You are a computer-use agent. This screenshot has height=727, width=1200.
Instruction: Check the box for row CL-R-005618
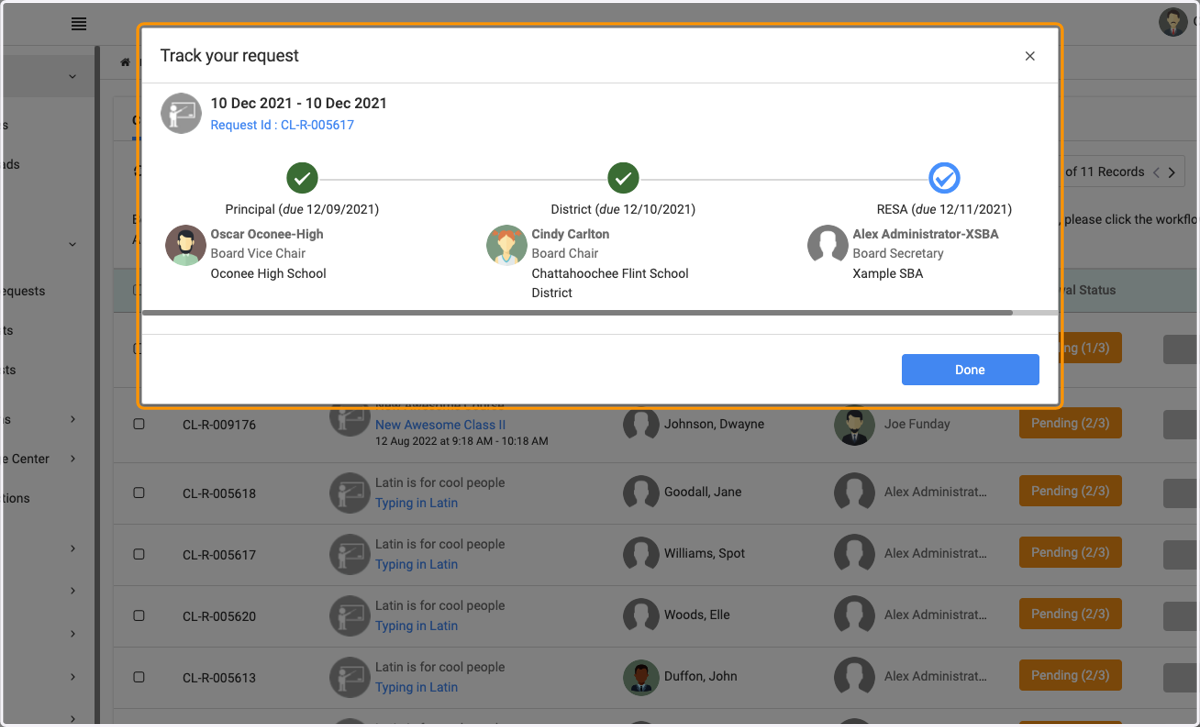(139, 493)
